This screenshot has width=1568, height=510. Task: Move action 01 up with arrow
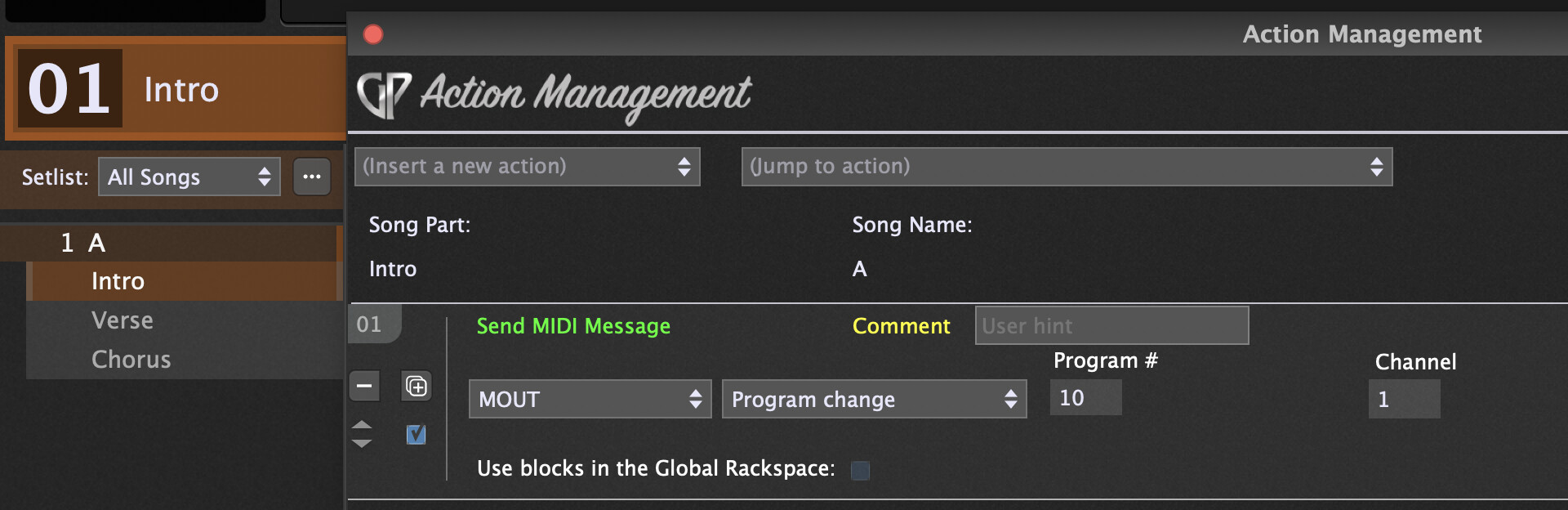pos(362,425)
